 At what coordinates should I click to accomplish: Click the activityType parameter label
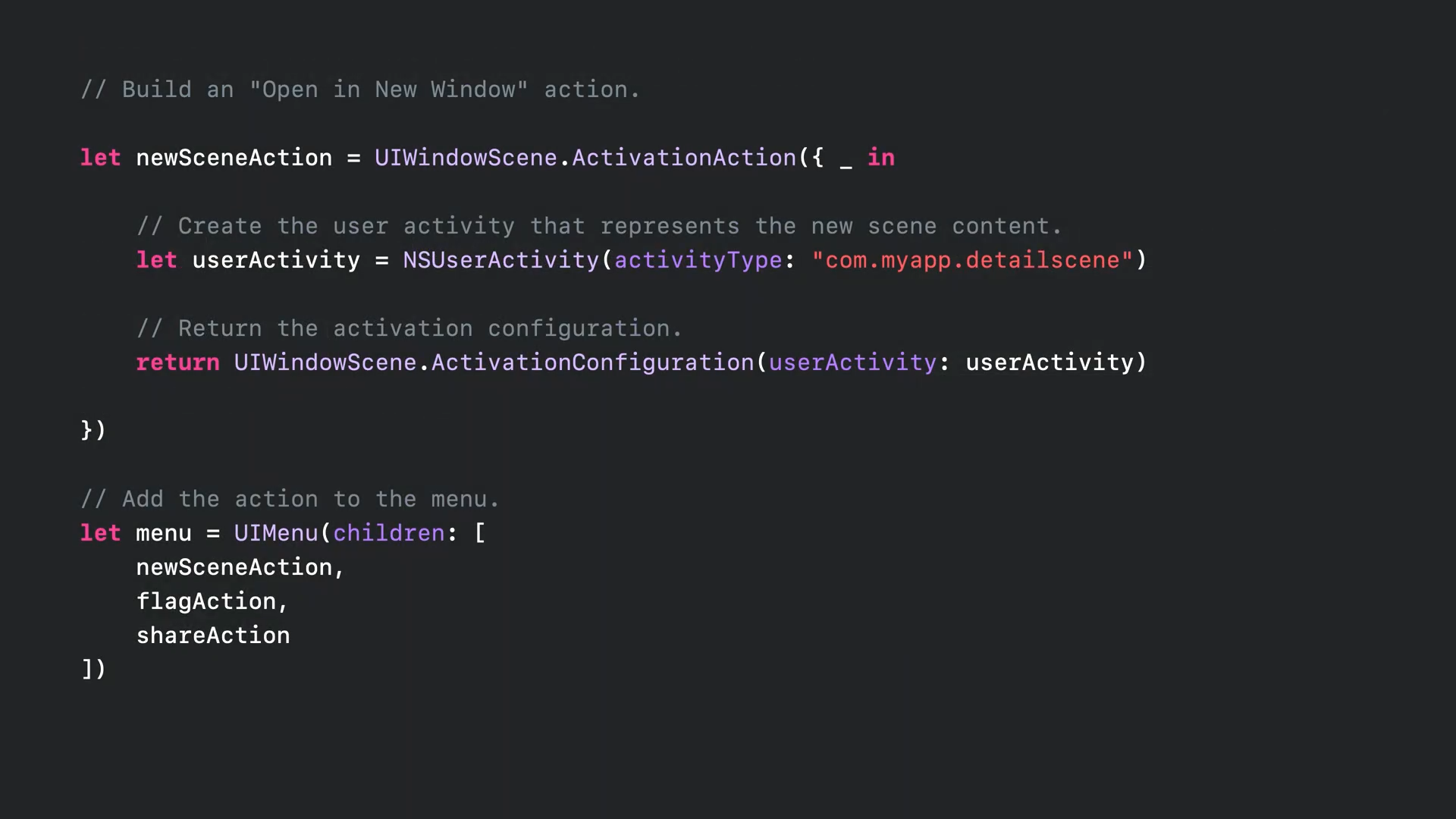pyautogui.click(x=698, y=260)
